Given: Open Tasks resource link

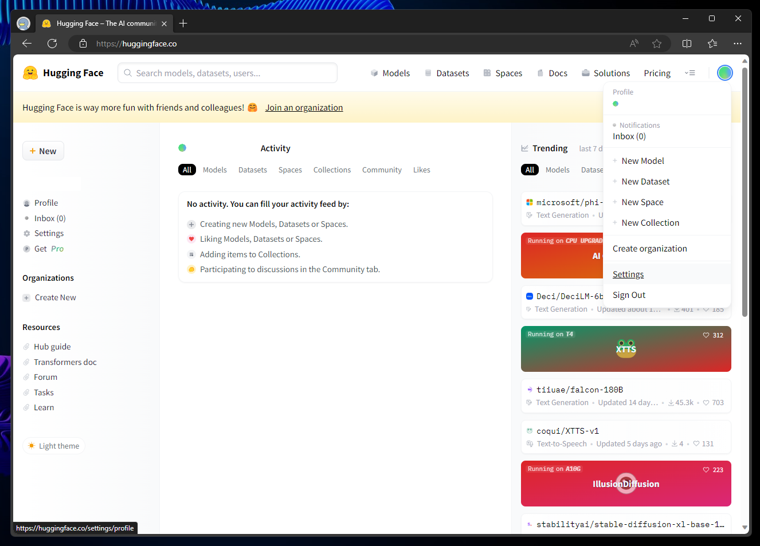Looking at the screenshot, I should point(38,392).
